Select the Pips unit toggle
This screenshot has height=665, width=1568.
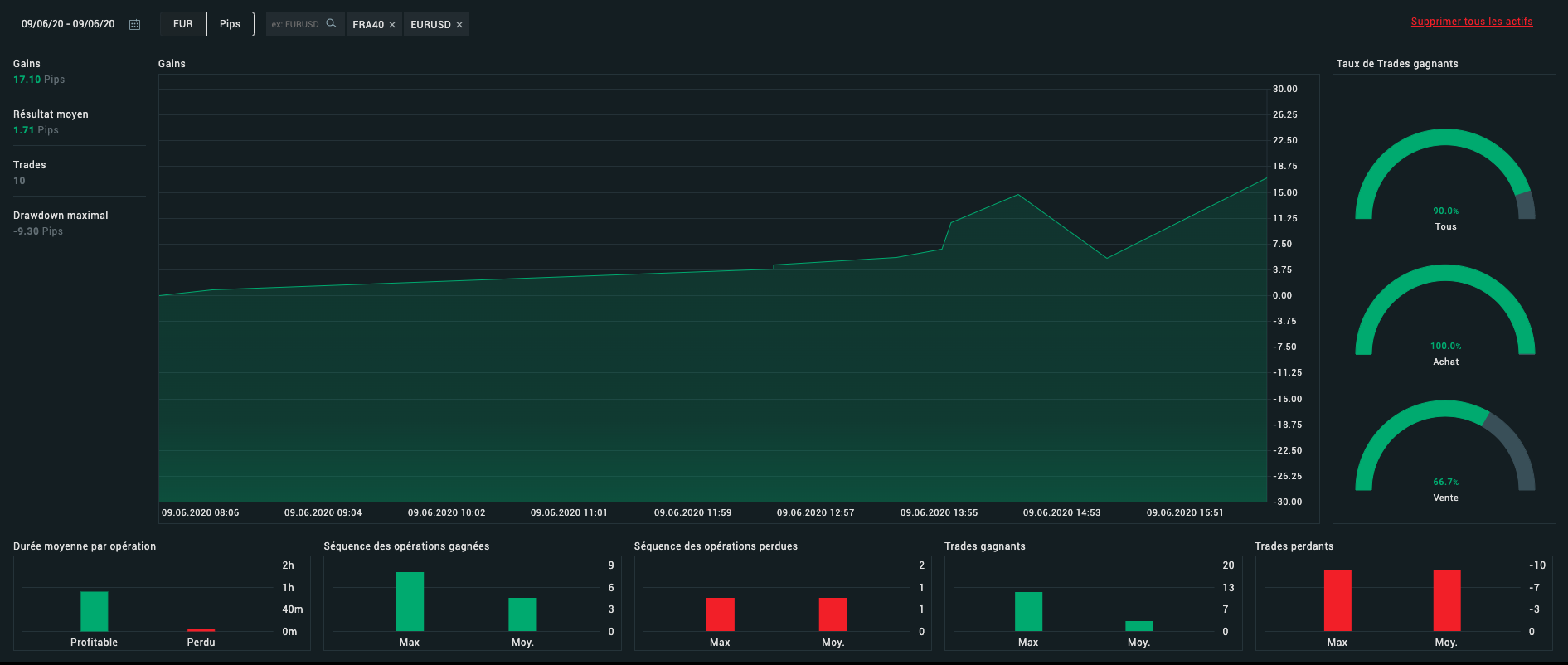point(230,24)
